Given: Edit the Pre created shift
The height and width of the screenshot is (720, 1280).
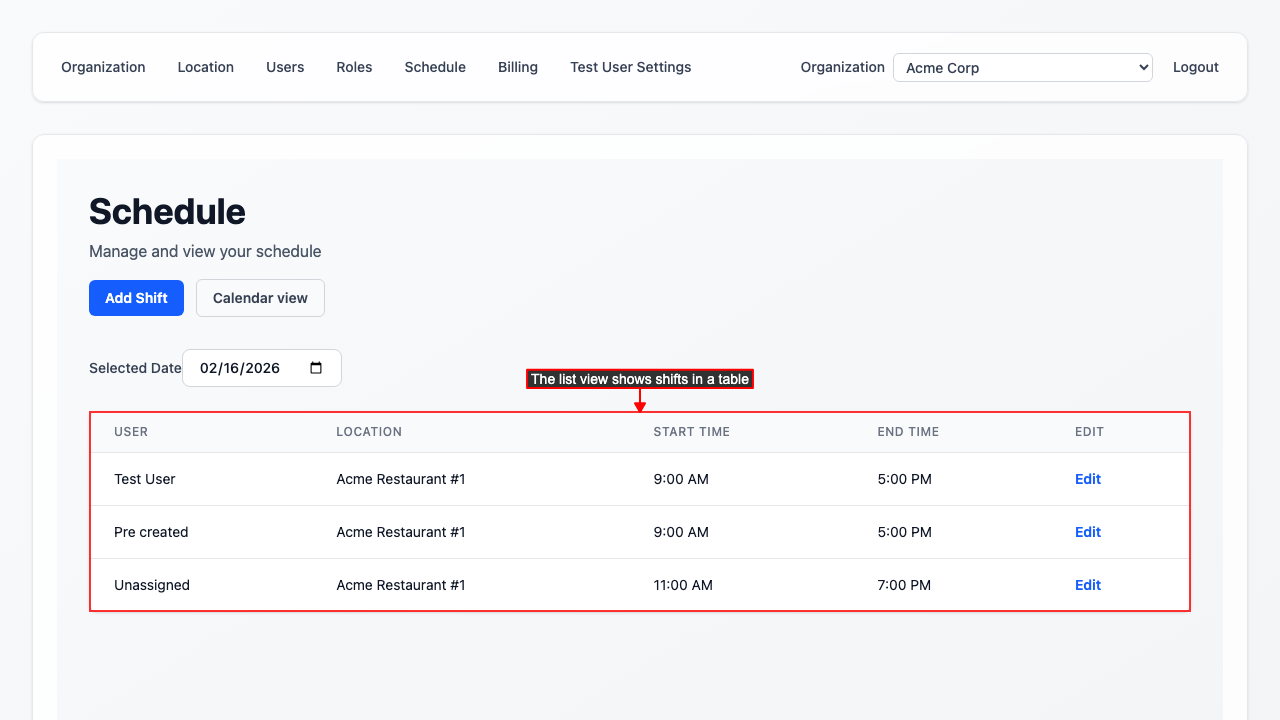Looking at the screenshot, I should (x=1087, y=532).
